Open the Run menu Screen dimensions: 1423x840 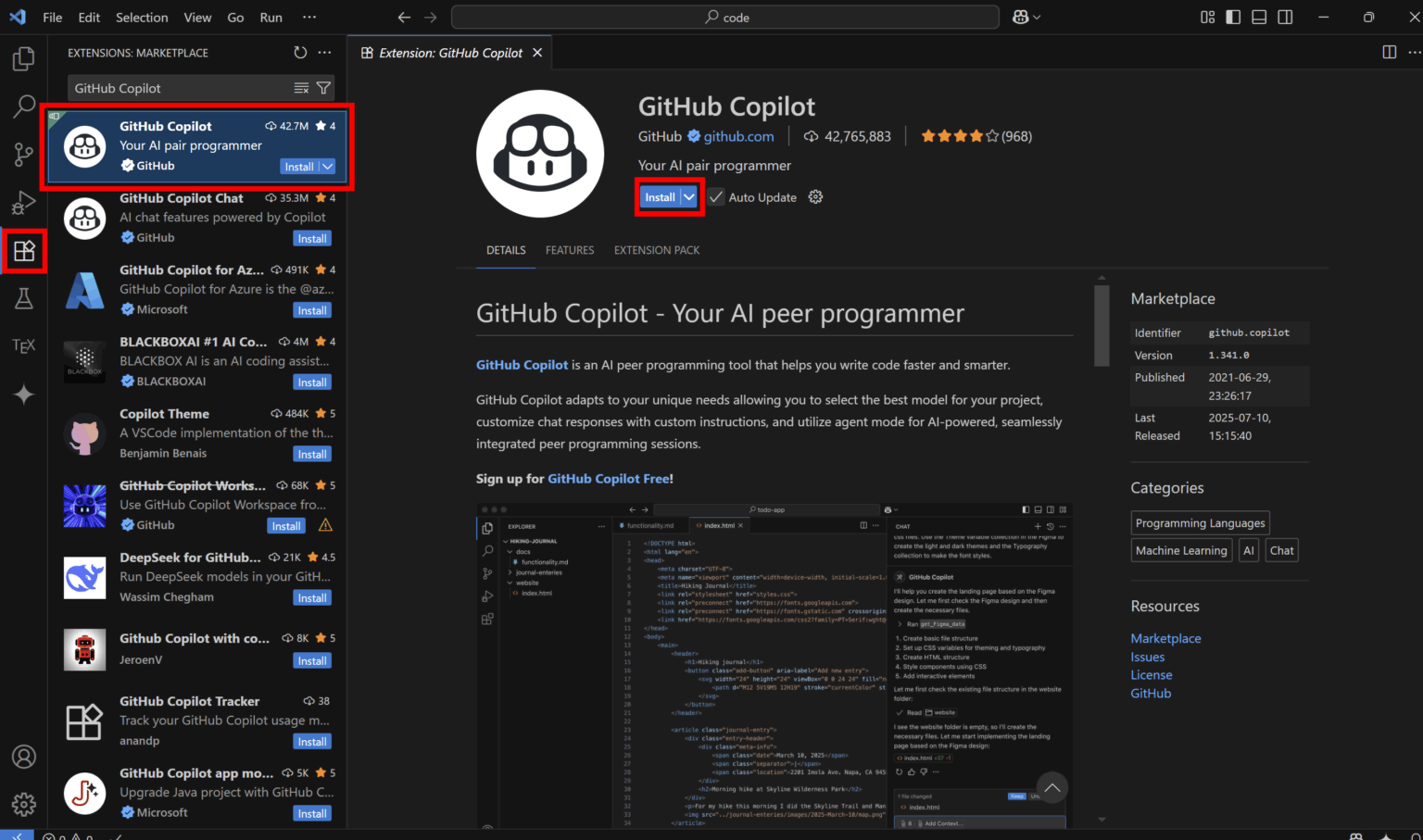(x=271, y=17)
